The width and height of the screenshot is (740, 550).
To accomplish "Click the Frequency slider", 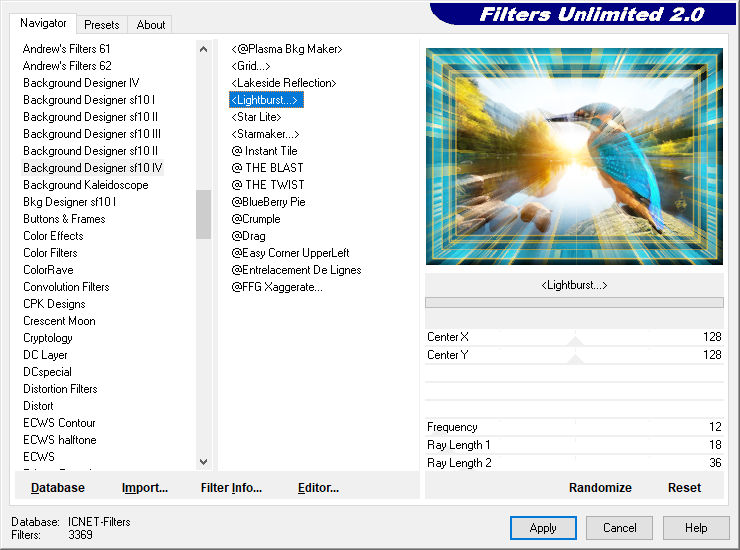I will pos(574,427).
